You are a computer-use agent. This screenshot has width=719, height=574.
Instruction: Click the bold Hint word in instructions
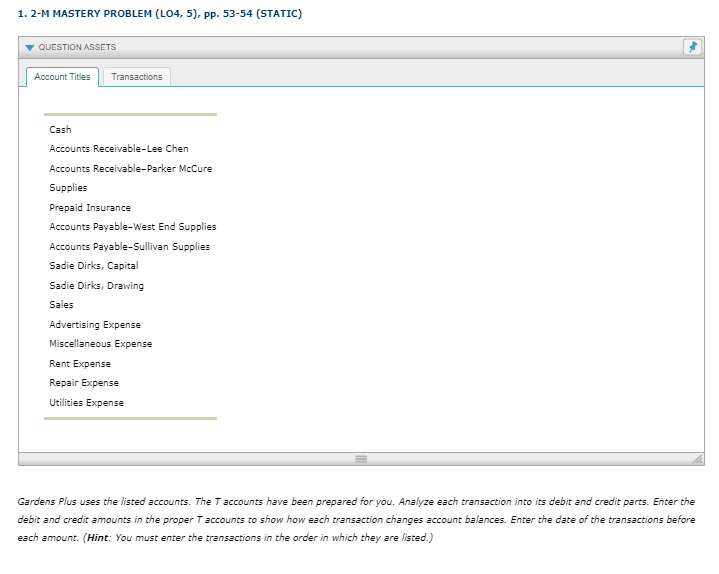[x=98, y=538]
